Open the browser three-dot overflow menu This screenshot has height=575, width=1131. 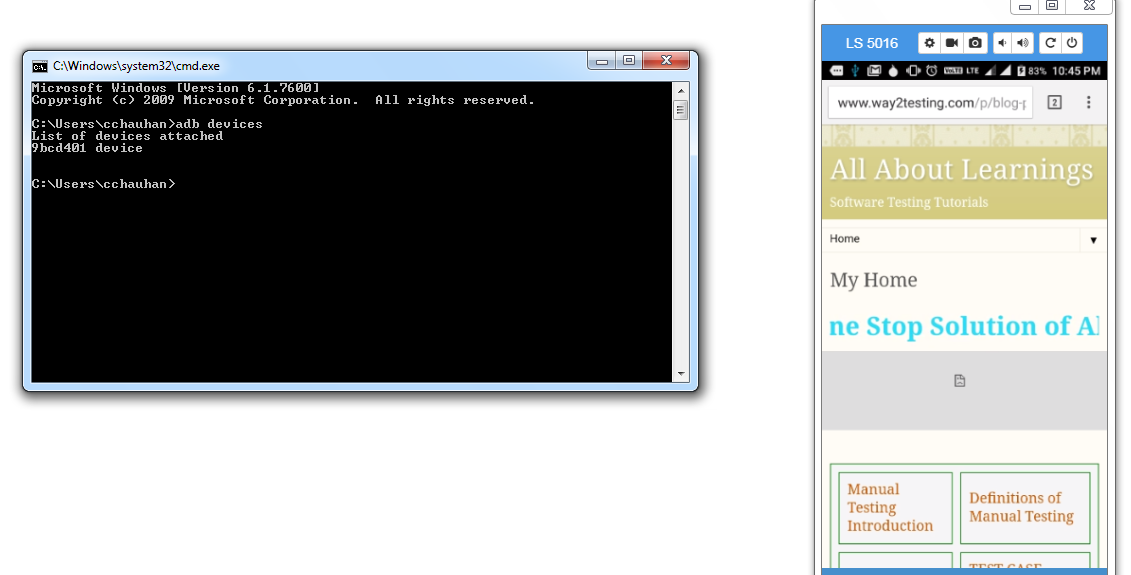(1088, 102)
